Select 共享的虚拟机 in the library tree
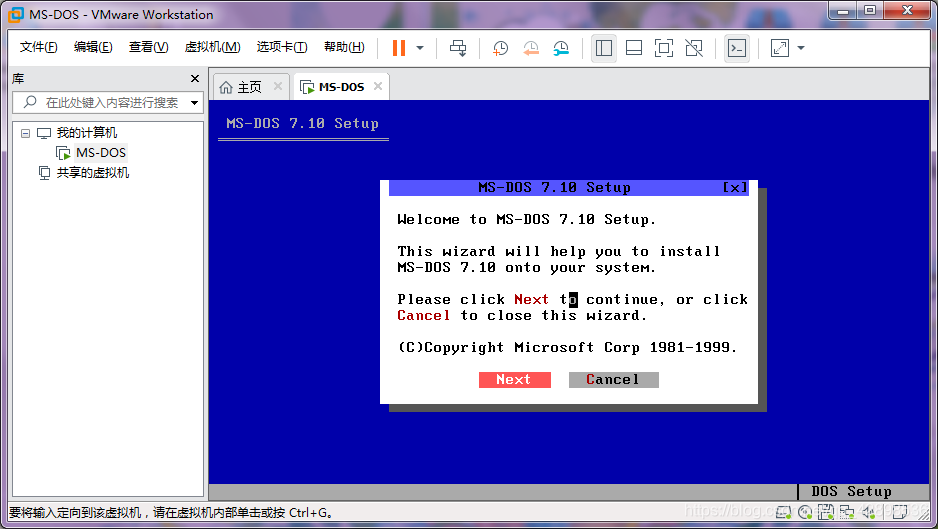Screen dimensions: 938x529 tap(93, 173)
